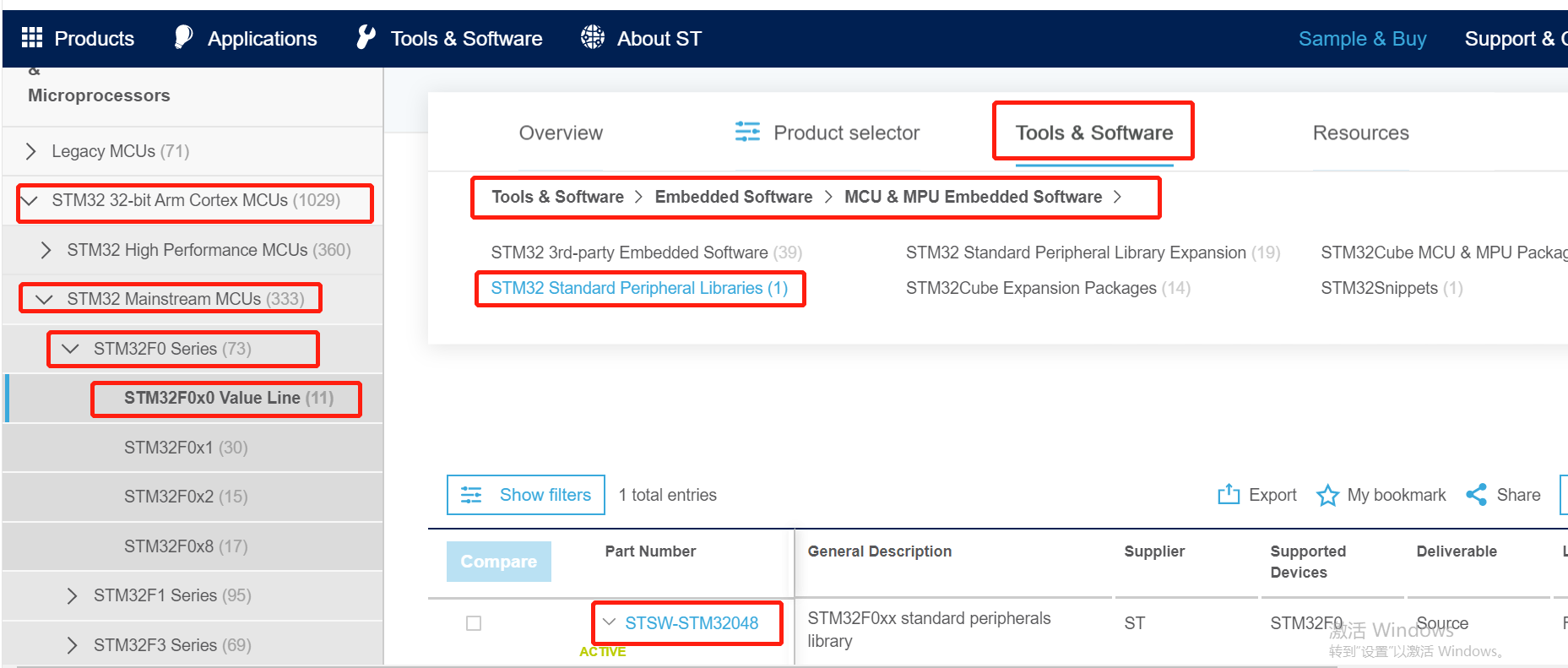Expand the Legacy MCUs tree node
Viewport: 1568px width, 668px height.
coord(31,151)
